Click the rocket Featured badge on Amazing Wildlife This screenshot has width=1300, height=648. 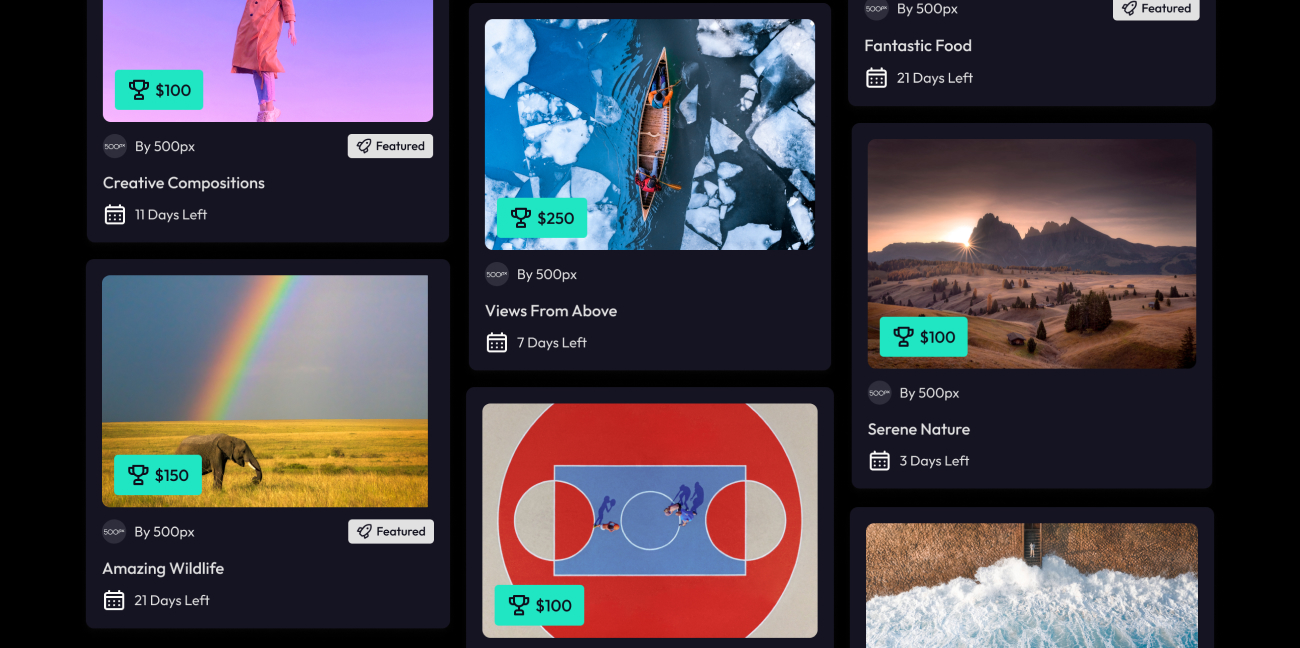391,532
